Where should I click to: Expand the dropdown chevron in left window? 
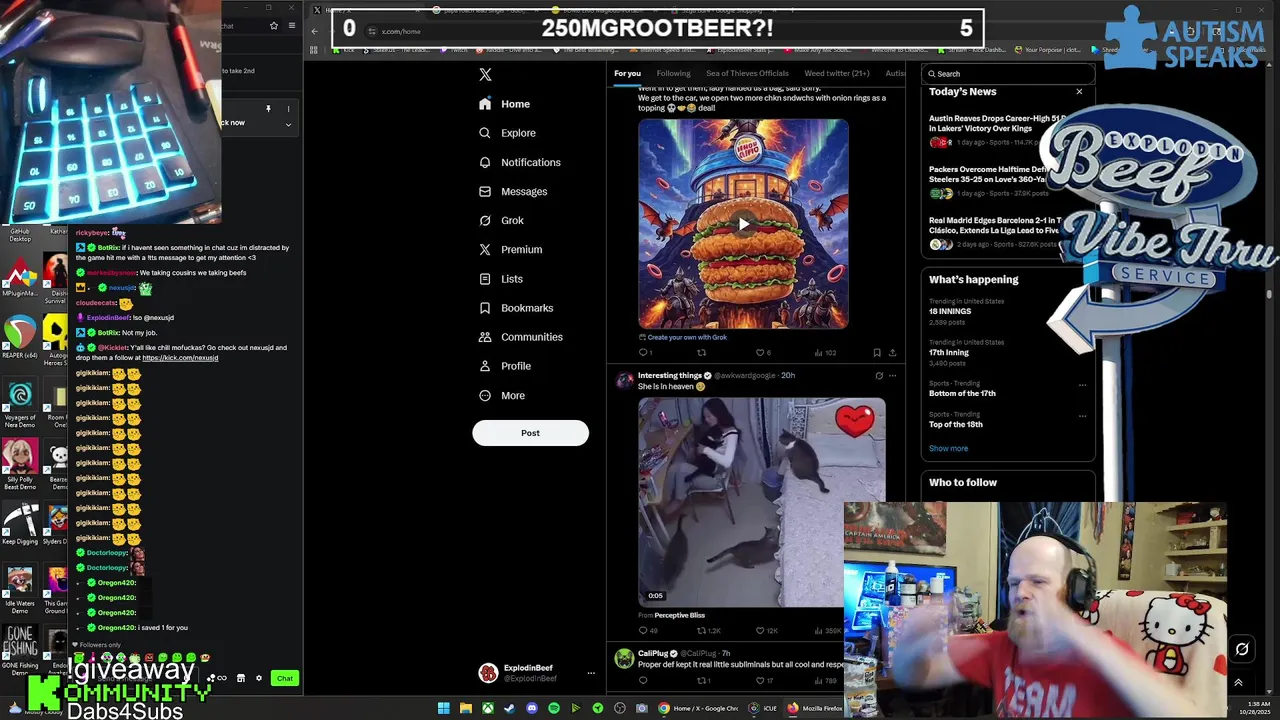point(288,125)
